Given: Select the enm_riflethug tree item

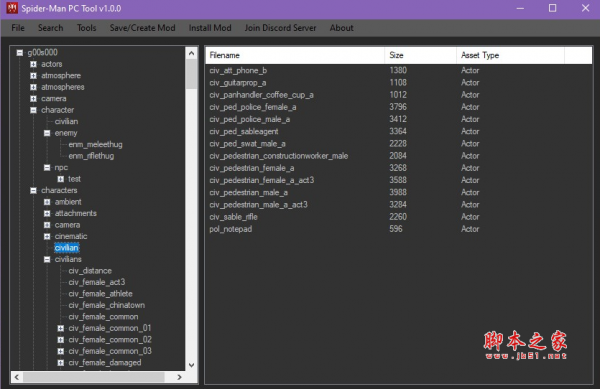Looking at the screenshot, I should coord(91,156).
